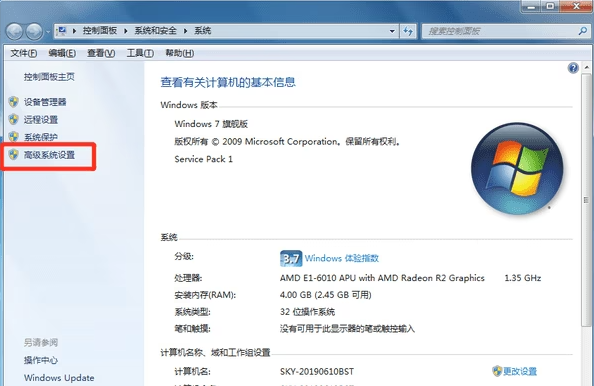Open the 文件(F) menu

23,53
